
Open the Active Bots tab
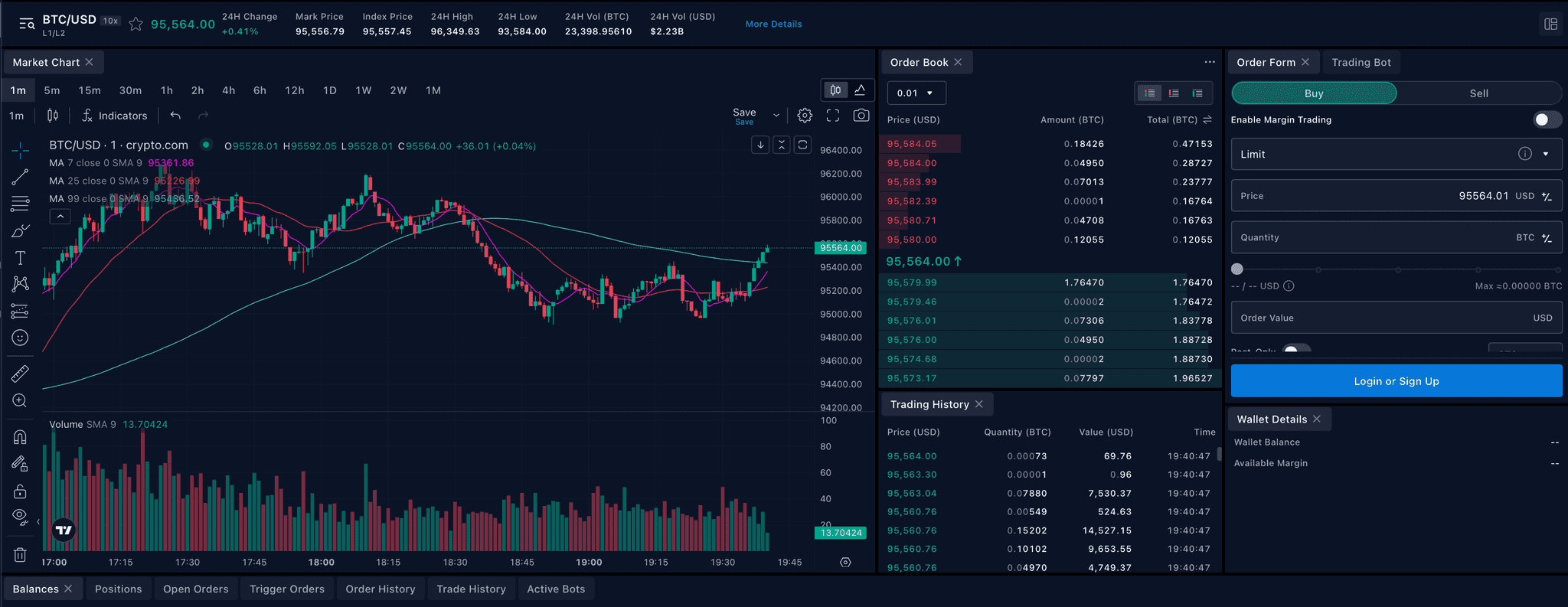(556, 589)
